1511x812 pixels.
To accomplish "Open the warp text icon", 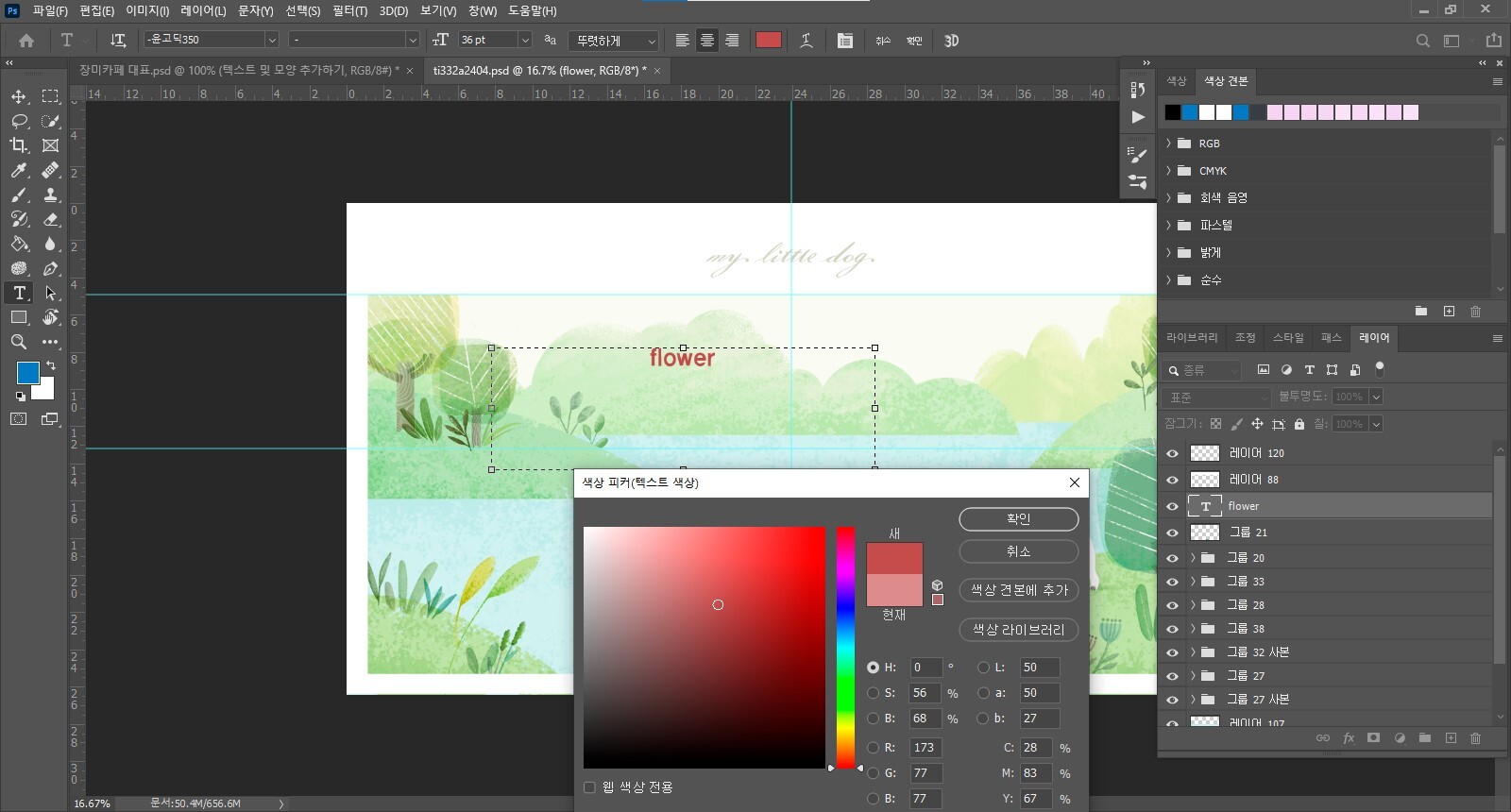I will 806,41.
